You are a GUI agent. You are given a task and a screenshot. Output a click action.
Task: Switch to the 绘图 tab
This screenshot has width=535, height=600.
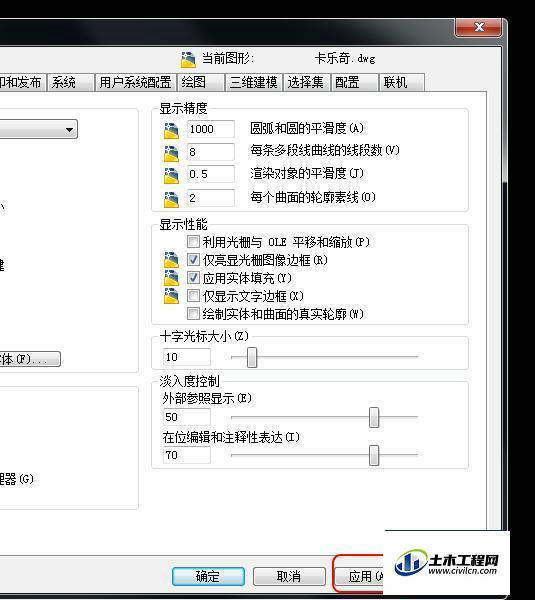201,82
